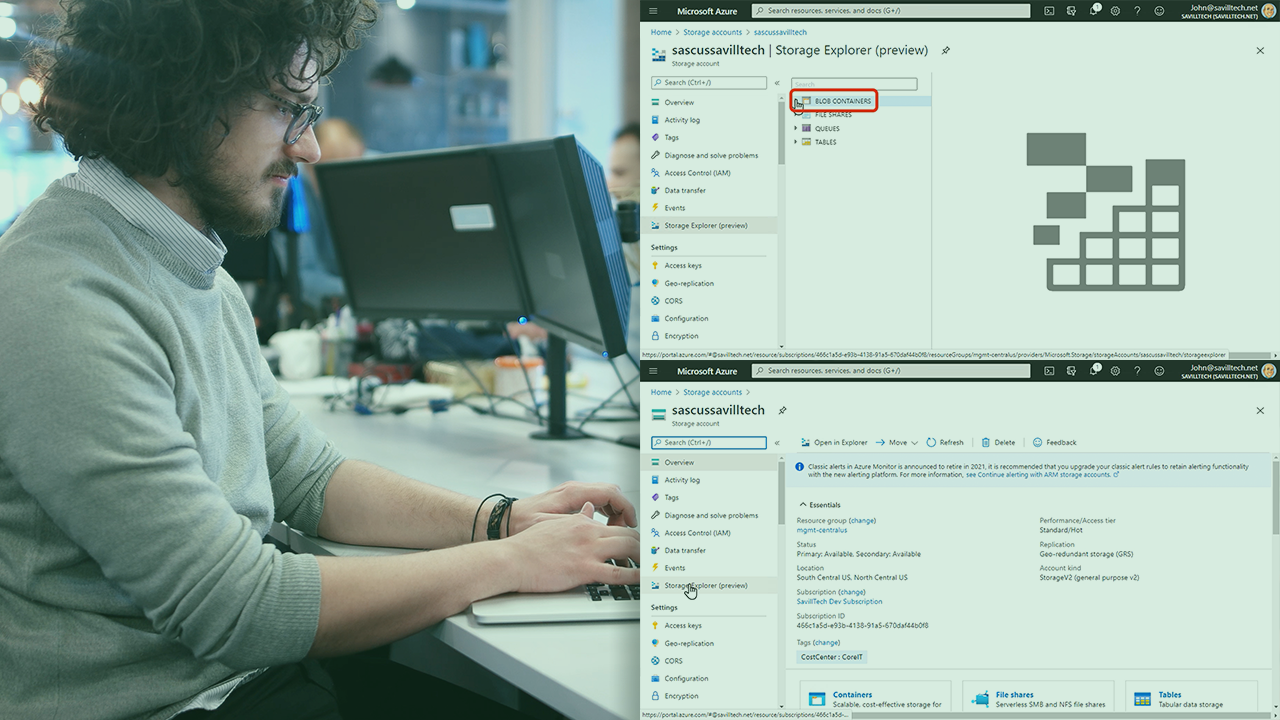Select FILE SHARES in the tree

pos(833,115)
